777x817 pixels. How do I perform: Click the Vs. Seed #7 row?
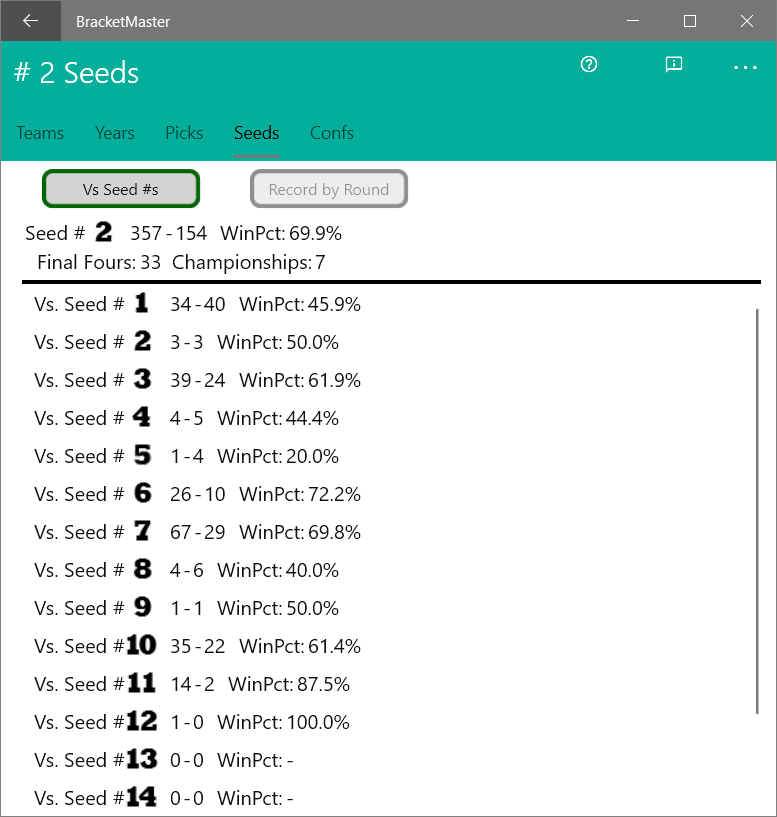(x=198, y=532)
